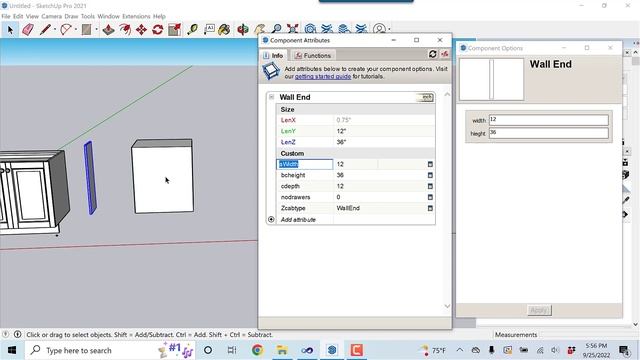Select the Offset tool
640x360 pixels.
click(125, 30)
